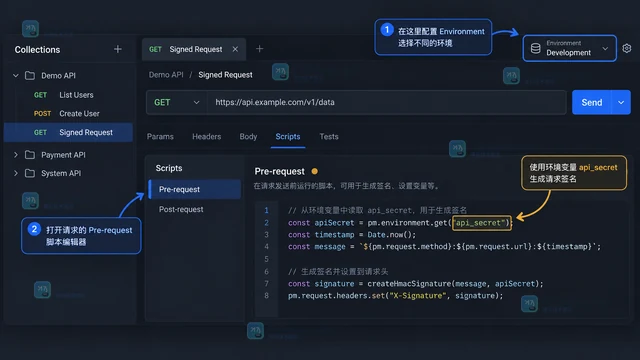
Task: Click the Collections panel title
Action: coord(37,50)
